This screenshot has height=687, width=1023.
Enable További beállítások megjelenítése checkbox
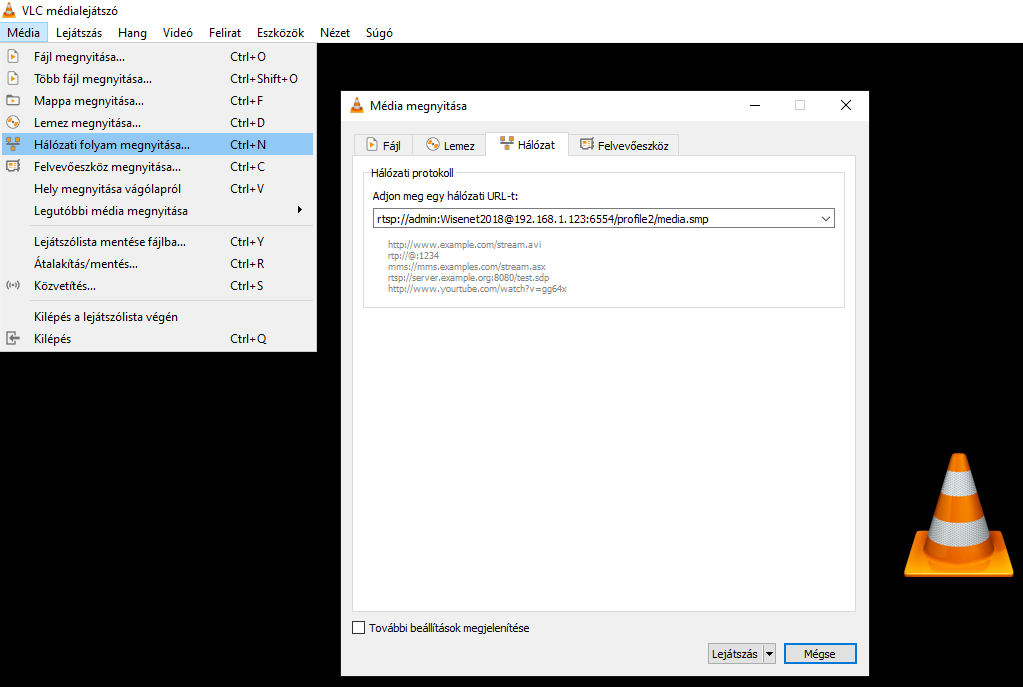pos(358,628)
